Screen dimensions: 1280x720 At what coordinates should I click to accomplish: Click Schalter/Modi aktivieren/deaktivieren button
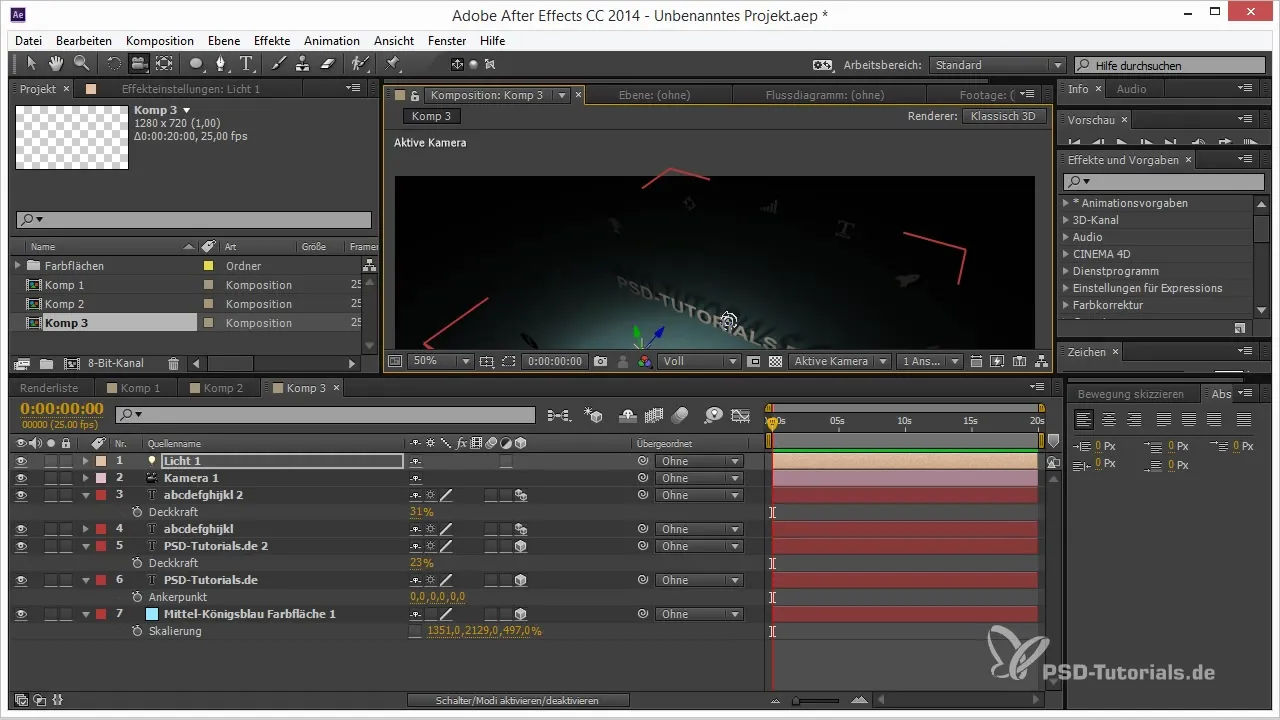518,700
